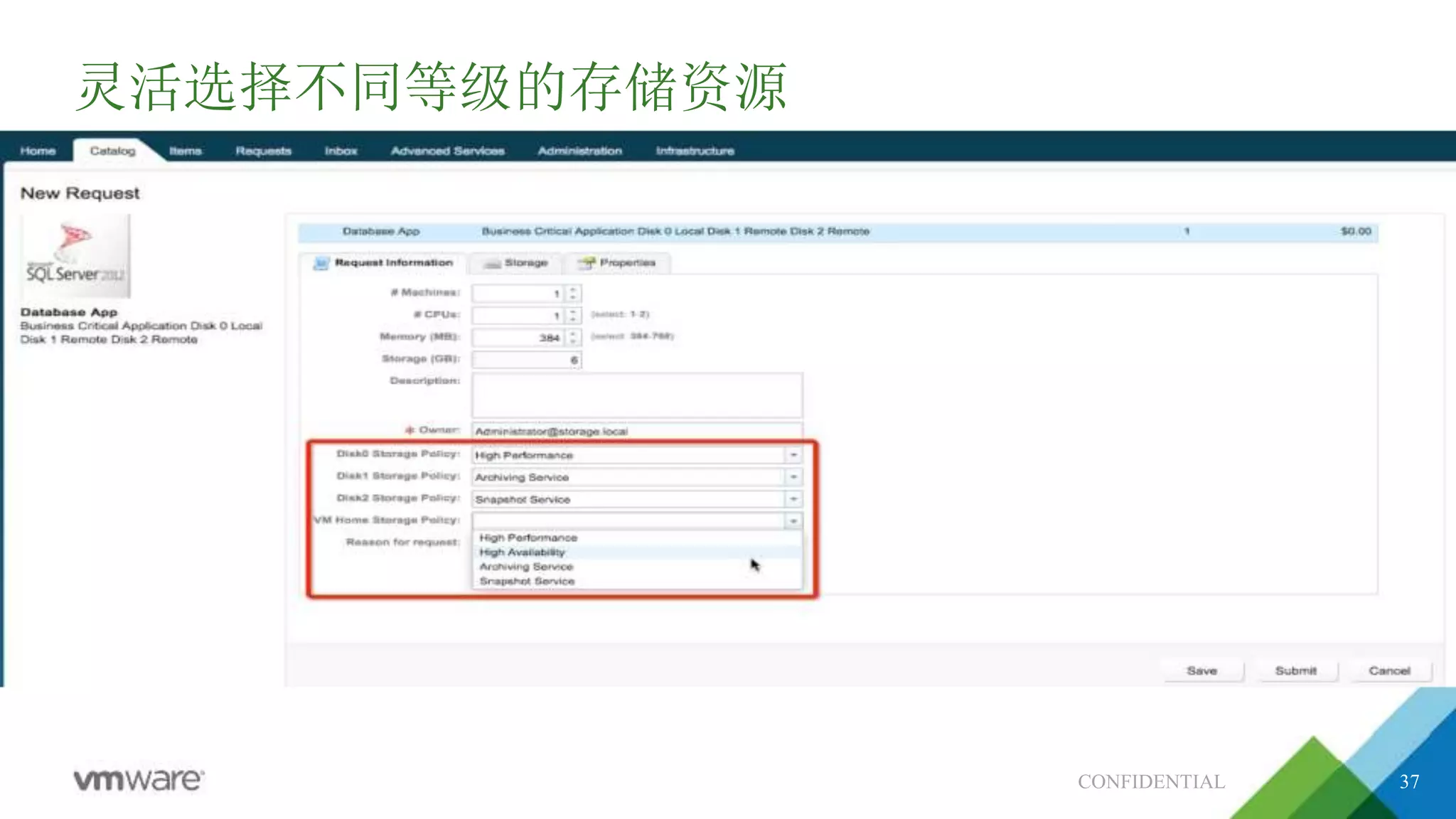Click the SQL Server logo thumbnail
The height and width of the screenshot is (819, 1456).
point(77,257)
